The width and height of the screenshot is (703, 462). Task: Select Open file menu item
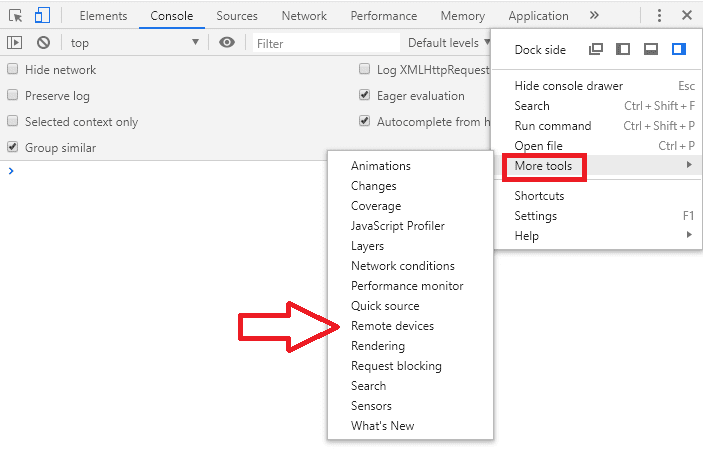[x=598, y=145]
